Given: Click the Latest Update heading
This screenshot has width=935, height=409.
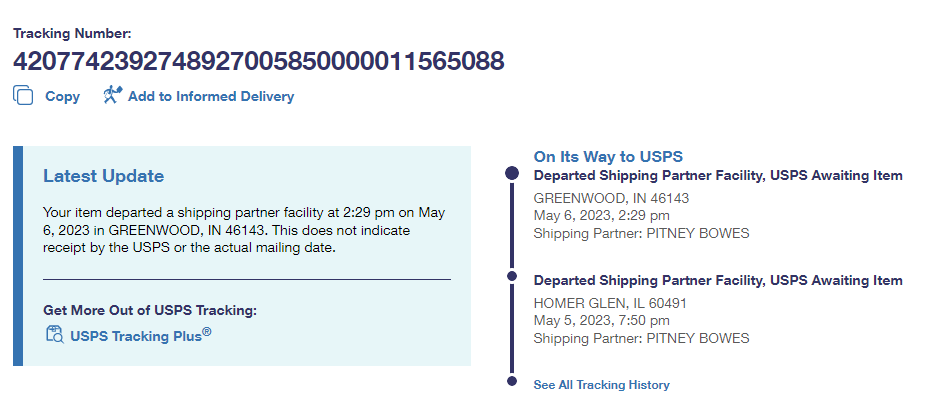Looking at the screenshot, I should click(103, 176).
